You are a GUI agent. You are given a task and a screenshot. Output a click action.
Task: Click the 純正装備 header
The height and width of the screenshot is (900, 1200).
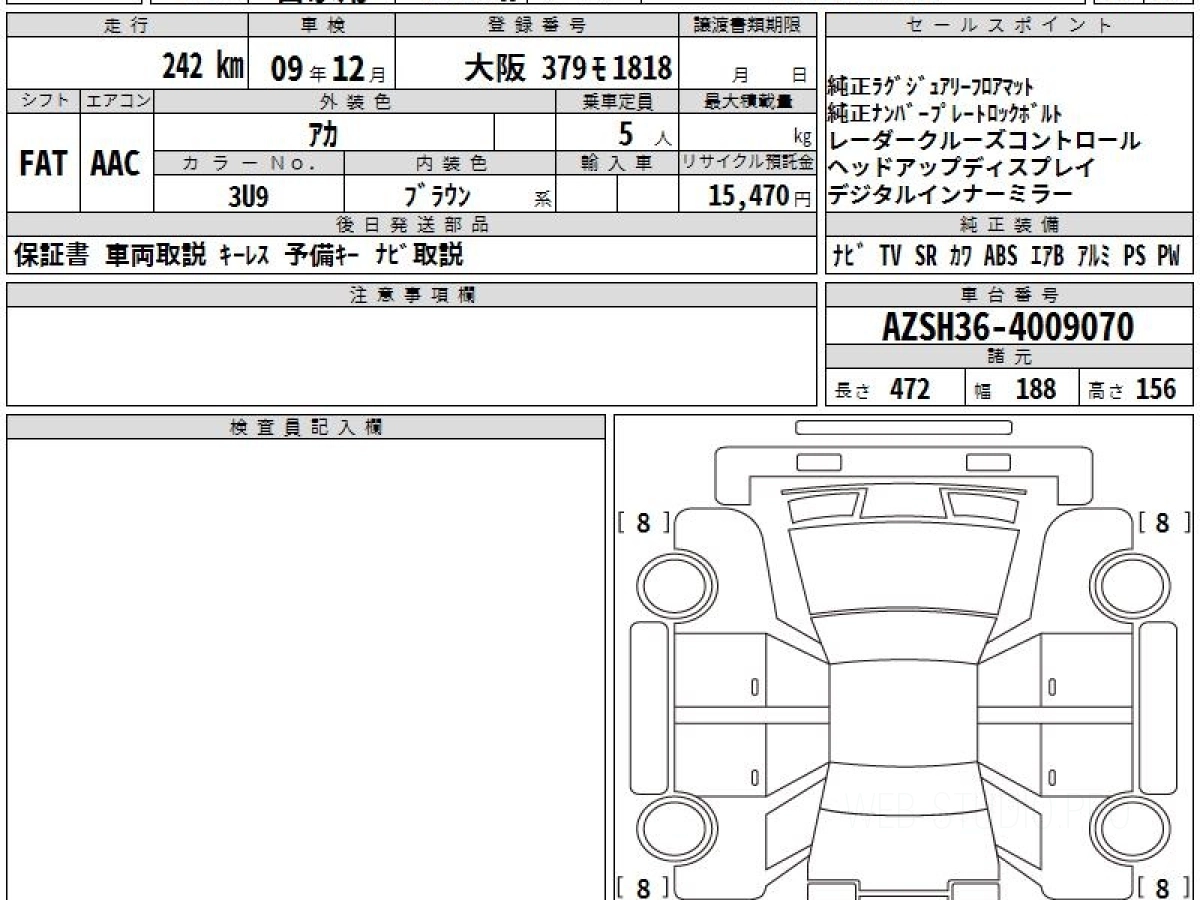click(1009, 225)
